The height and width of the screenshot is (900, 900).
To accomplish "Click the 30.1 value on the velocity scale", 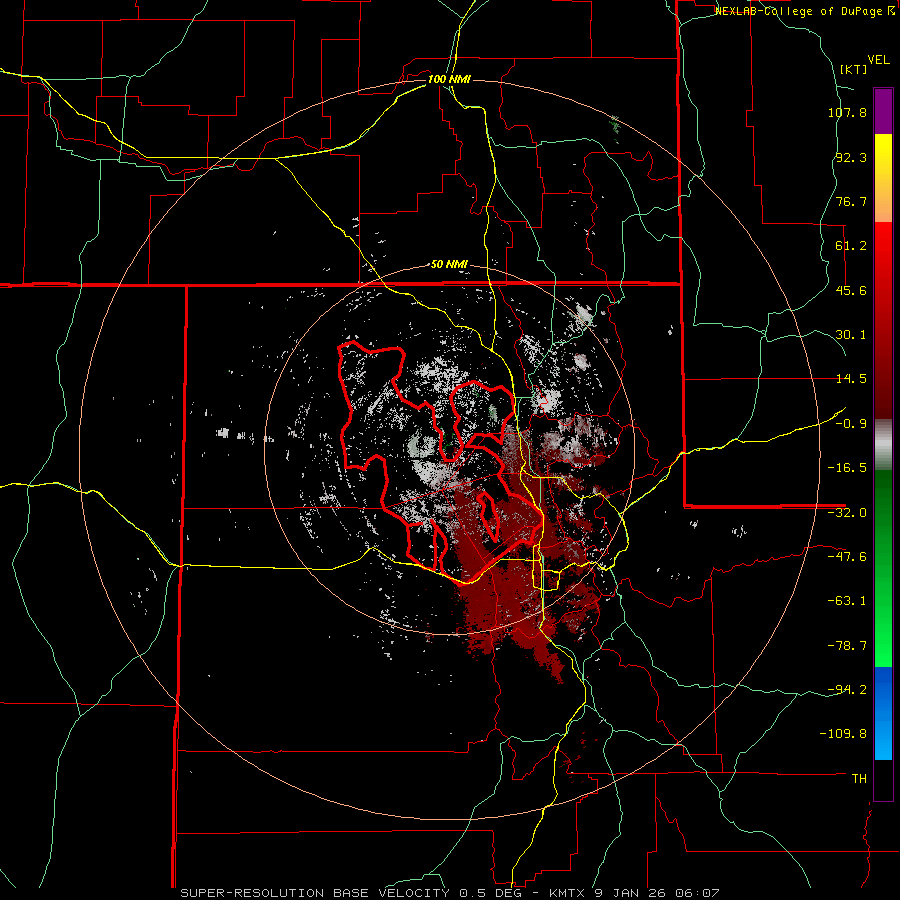I will (851, 335).
